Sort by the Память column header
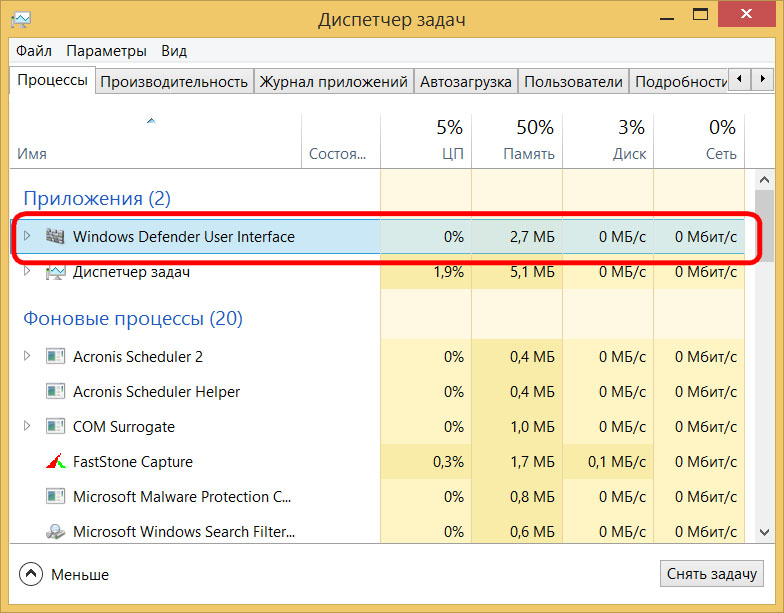Image resolution: width=784 pixels, height=613 pixels. tap(516, 142)
